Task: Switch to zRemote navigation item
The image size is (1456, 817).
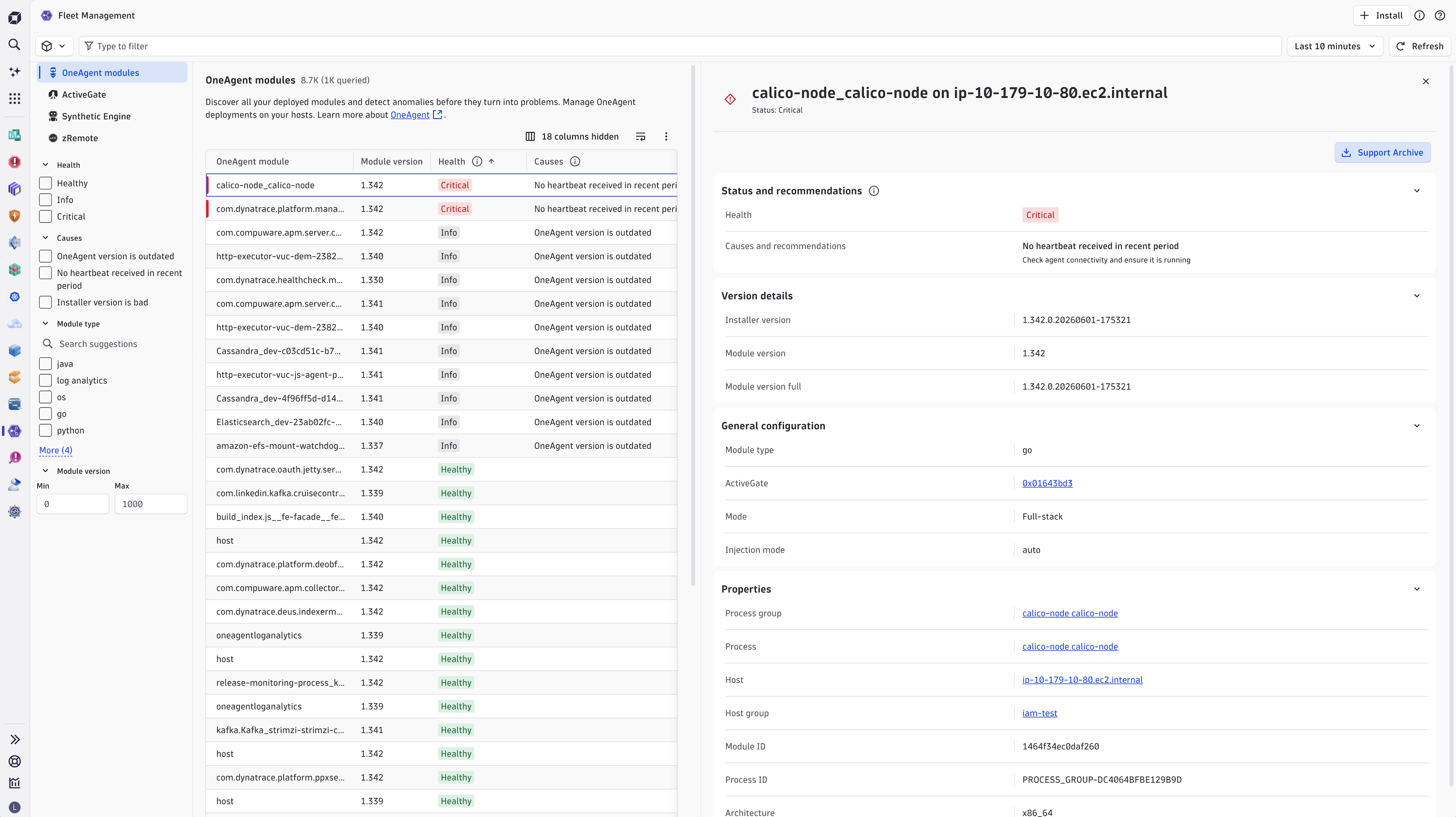Action: 113,138
